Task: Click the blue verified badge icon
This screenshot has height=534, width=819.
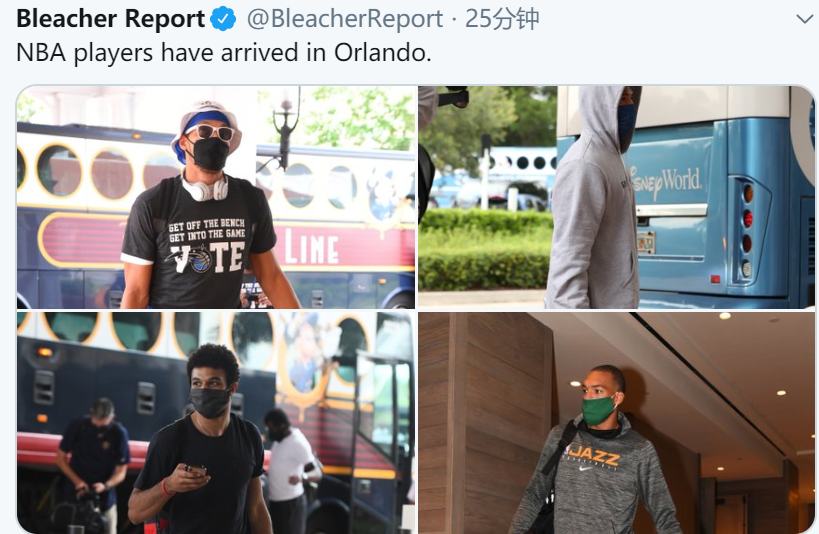Action: coord(223,19)
